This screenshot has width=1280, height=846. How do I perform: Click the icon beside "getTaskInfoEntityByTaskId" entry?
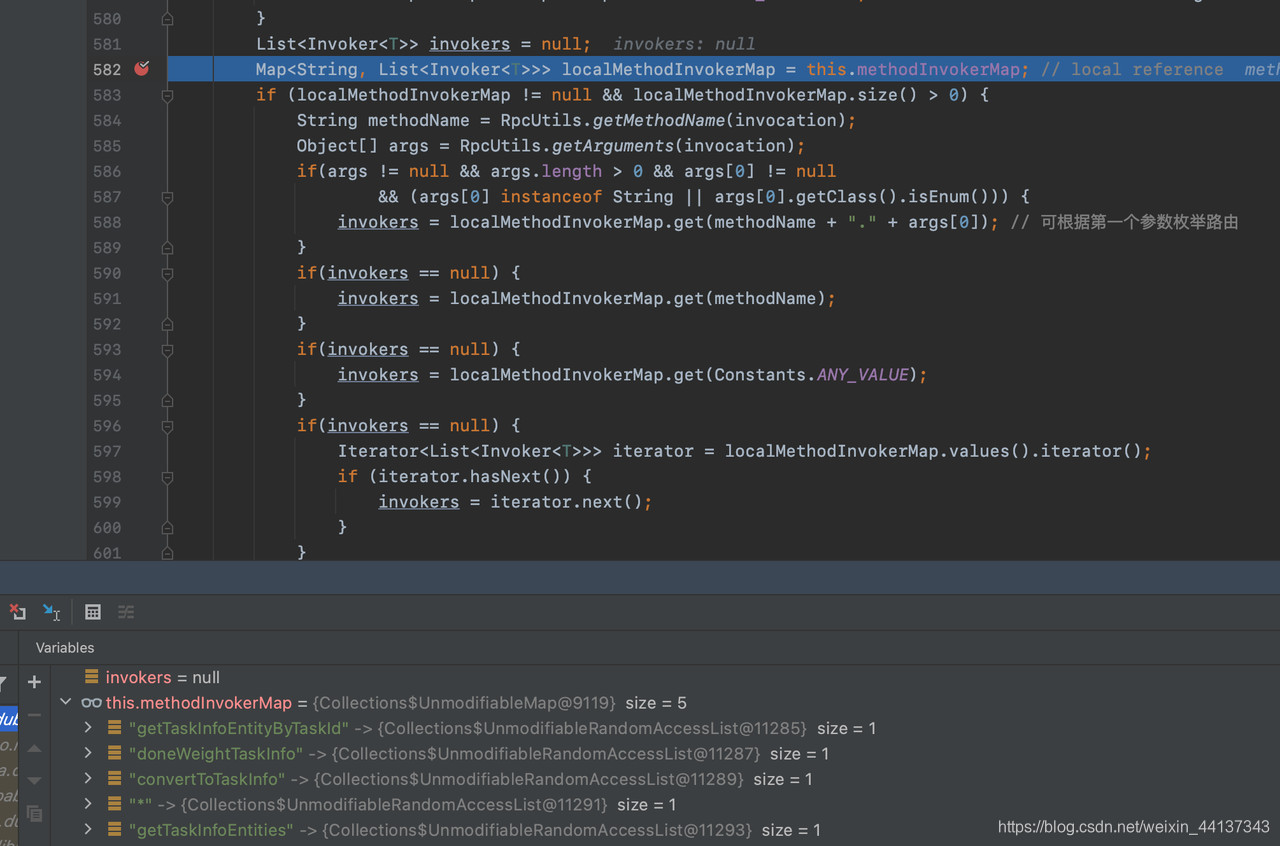tap(115, 728)
